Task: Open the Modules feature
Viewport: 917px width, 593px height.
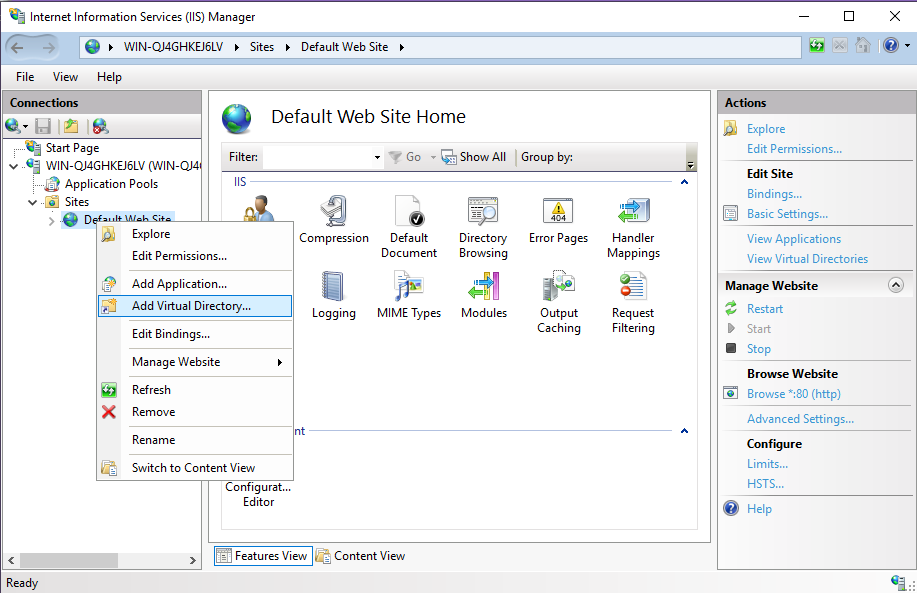Action: (484, 295)
